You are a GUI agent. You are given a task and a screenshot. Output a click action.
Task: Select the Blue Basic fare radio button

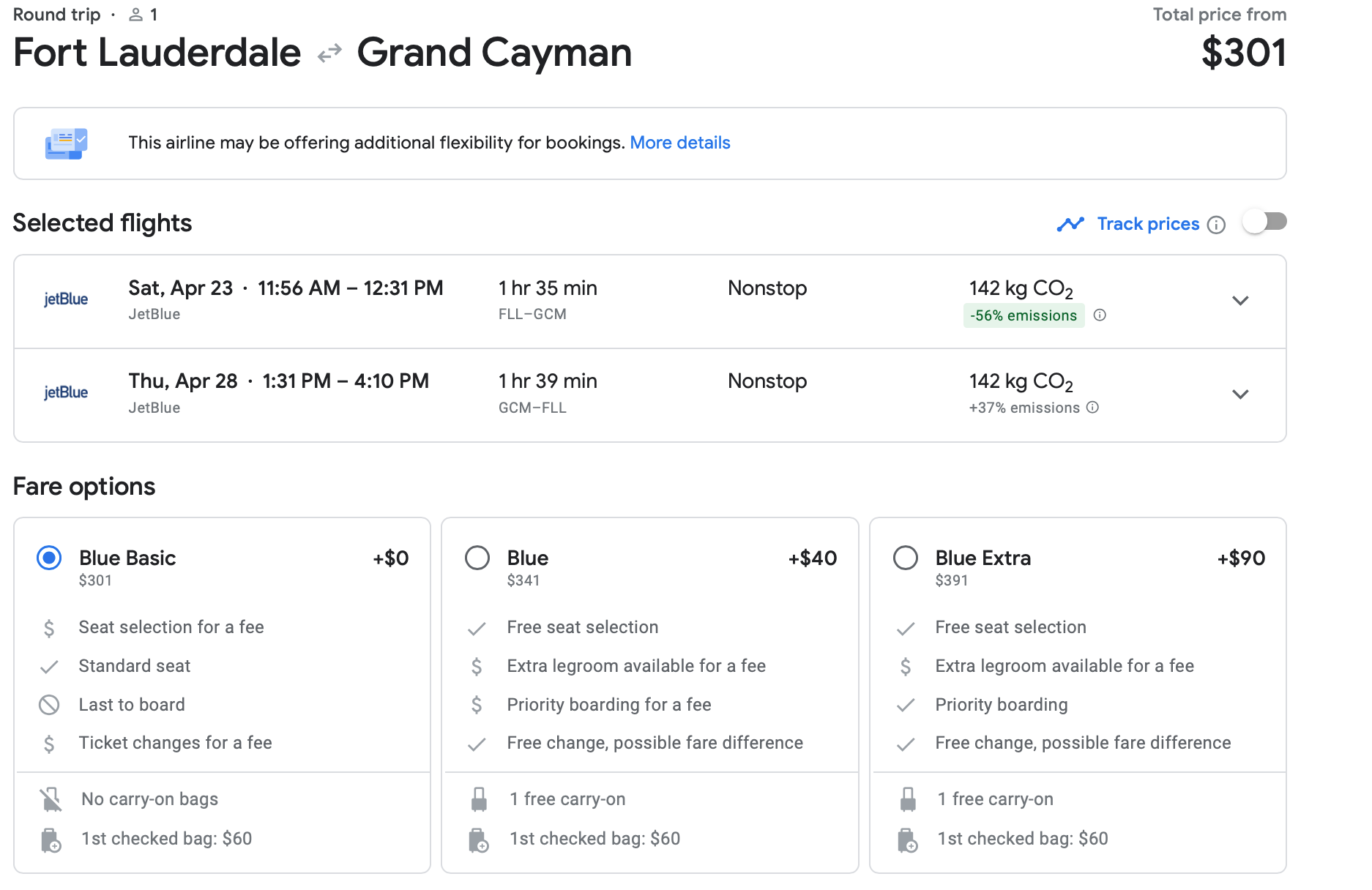pos(49,558)
